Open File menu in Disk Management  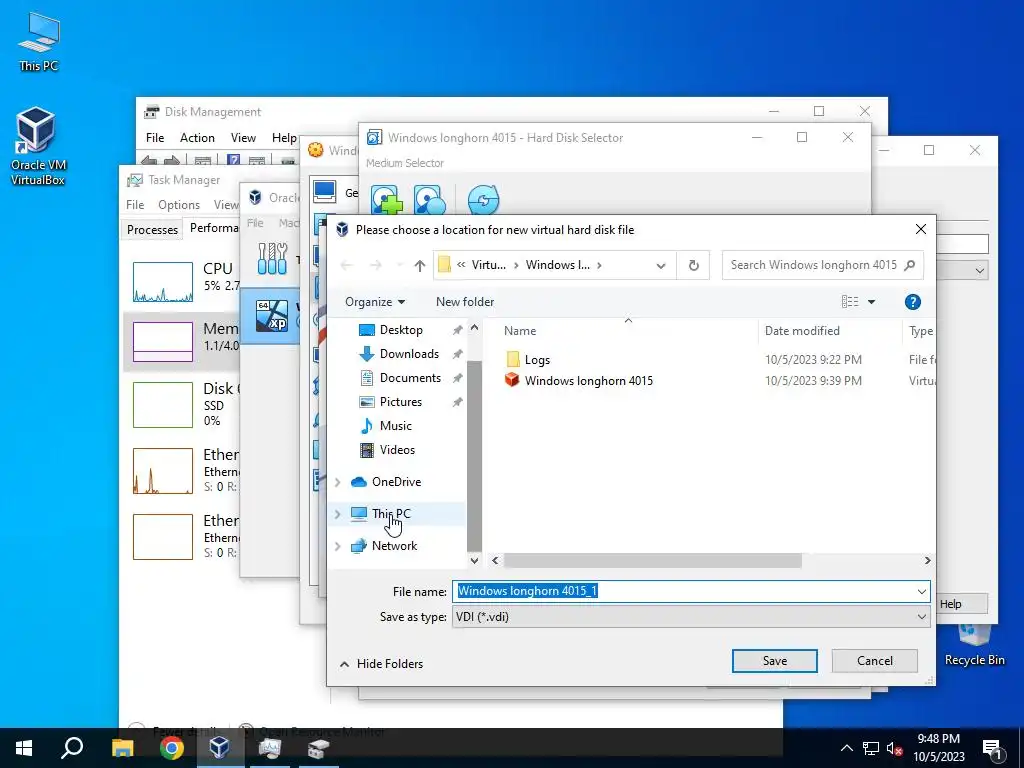pyautogui.click(x=155, y=138)
